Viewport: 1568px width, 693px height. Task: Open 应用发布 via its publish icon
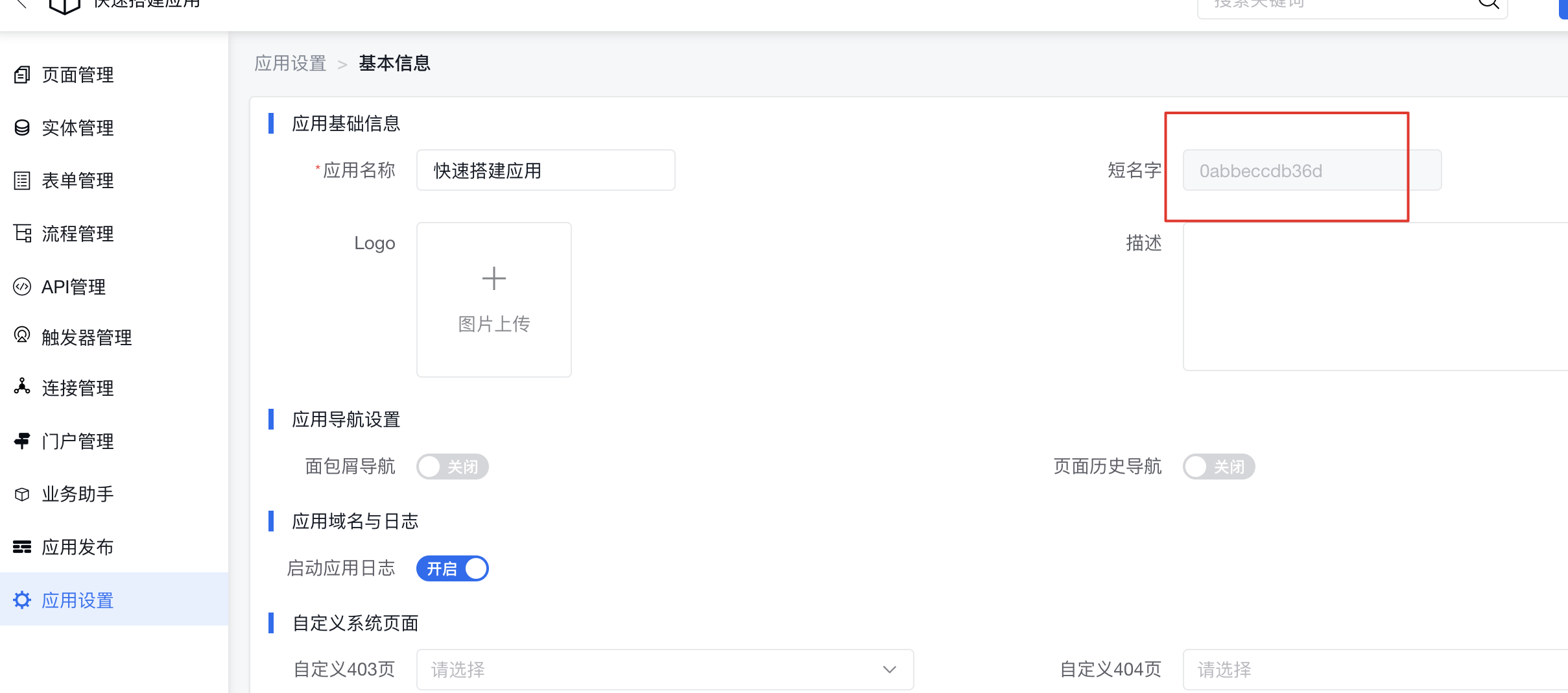[x=22, y=547]
